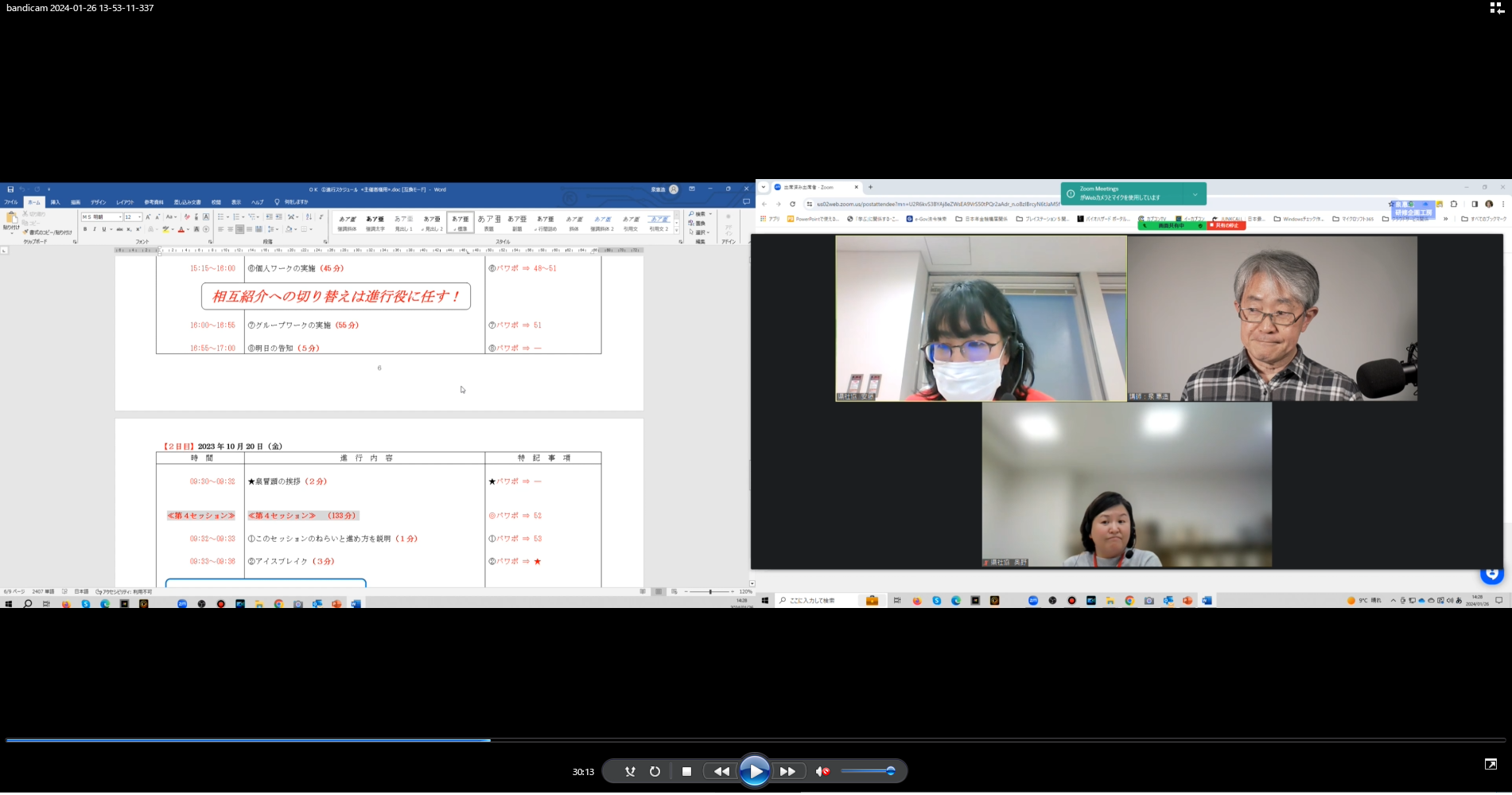Select the masked woman's Zoom video tile
The image size is (1512, 795).
click(x=981, y=318)
